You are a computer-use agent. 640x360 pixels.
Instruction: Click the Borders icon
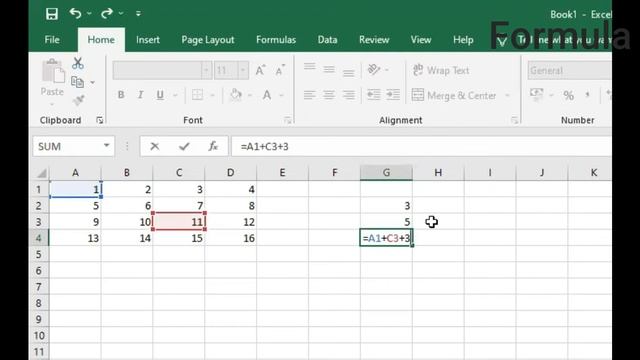coord(198,95)
